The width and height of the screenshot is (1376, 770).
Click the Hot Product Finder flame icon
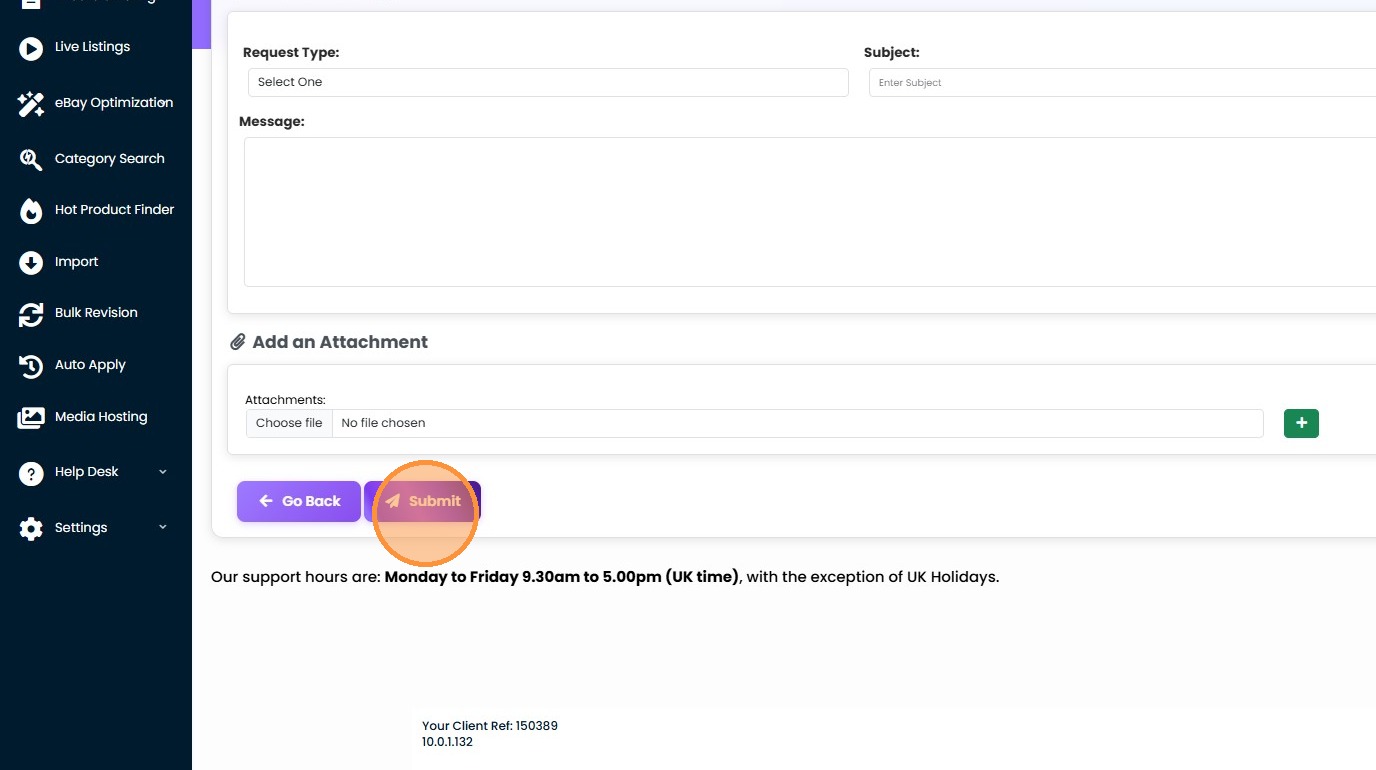click(31, 210)
